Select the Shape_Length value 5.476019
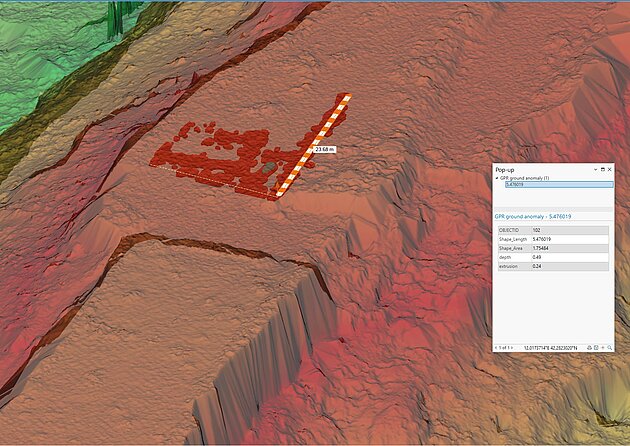This screenshot has height=446, width=630. [x=542, y=239]
